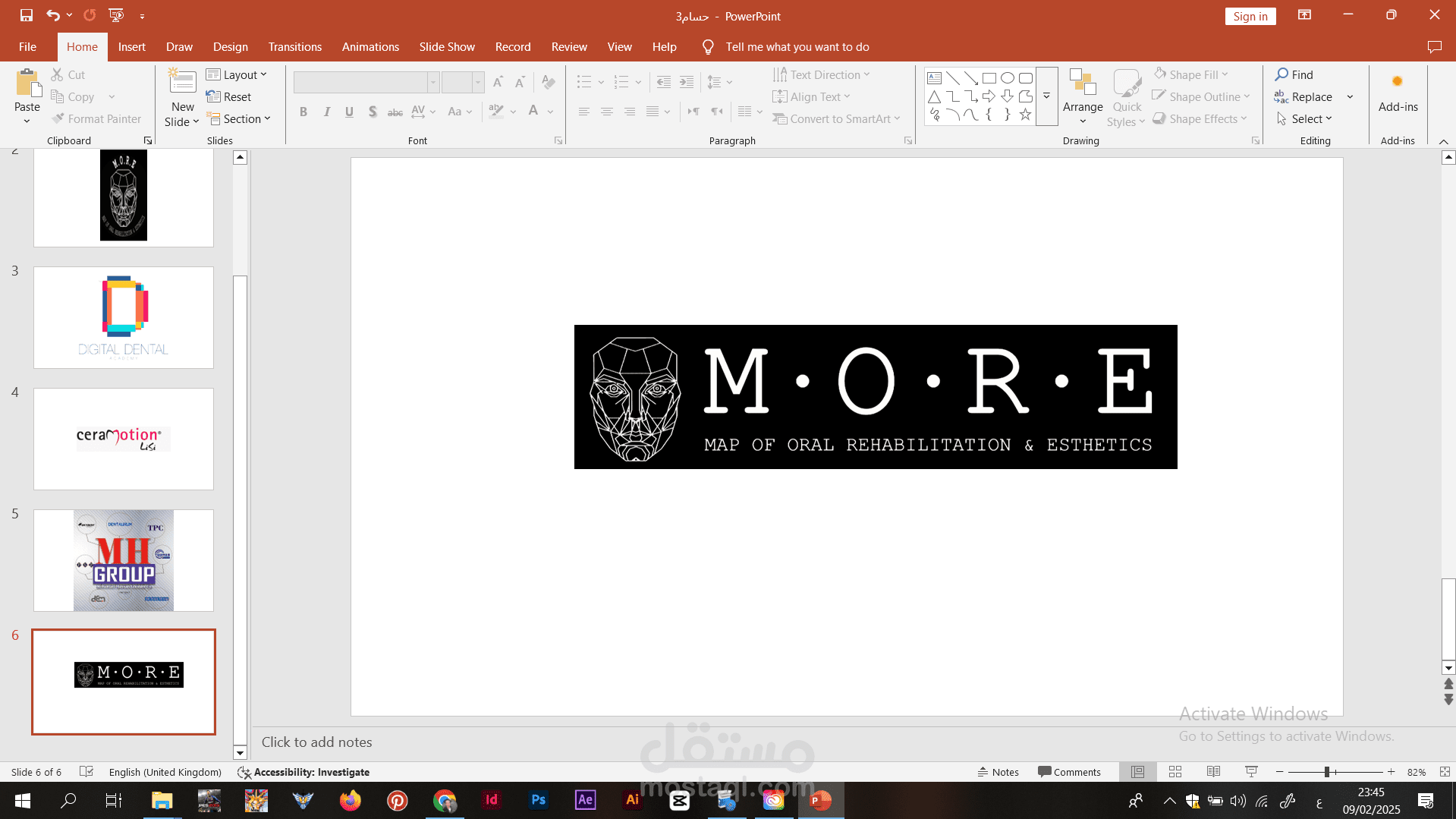
Task: Open the ribbon Comments pane icon
Action: pos(1434,47)
